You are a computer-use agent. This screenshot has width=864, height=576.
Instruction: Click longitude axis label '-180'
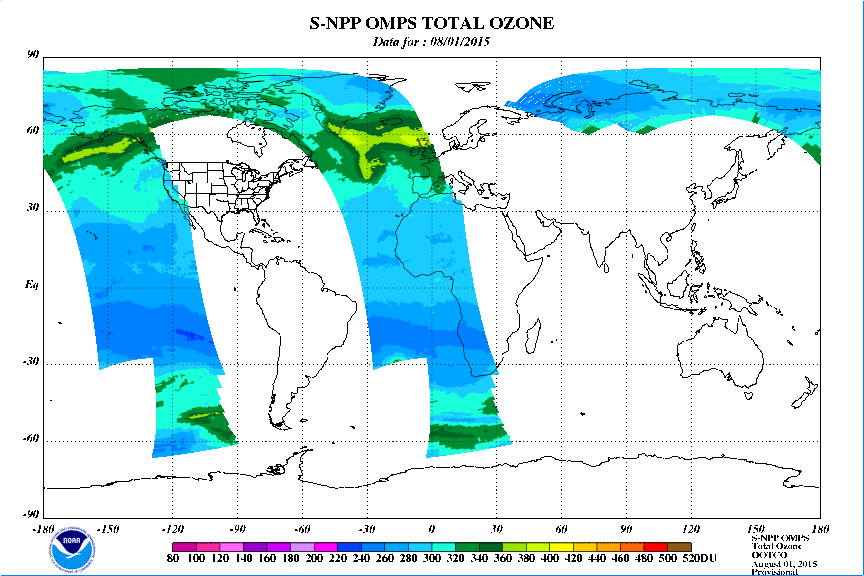coord(43,530)
